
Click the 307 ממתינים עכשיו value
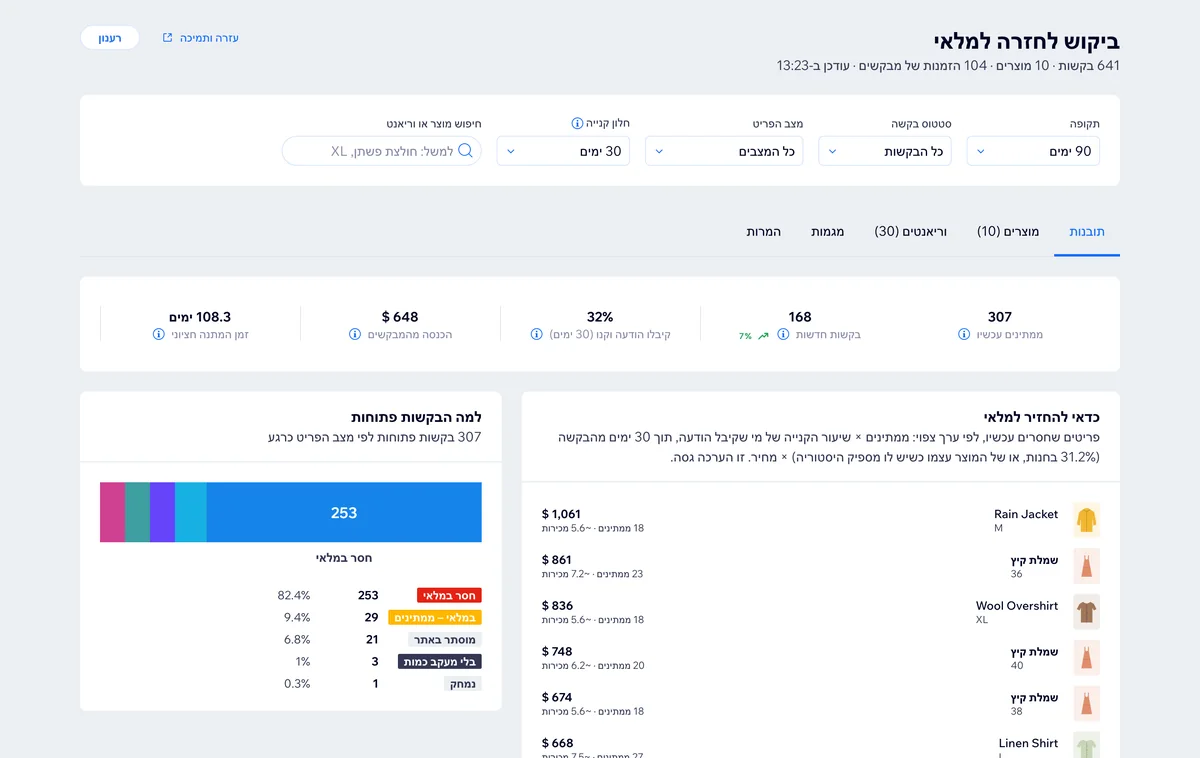[x=1000, y=317]
